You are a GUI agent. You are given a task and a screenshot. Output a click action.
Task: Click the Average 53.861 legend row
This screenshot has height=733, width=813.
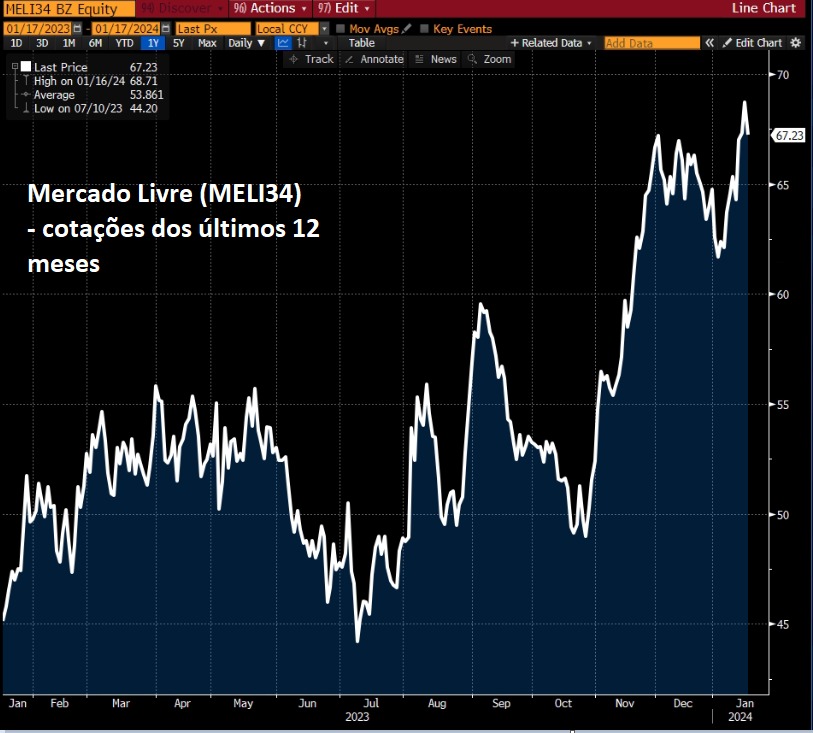coord(92,94)
